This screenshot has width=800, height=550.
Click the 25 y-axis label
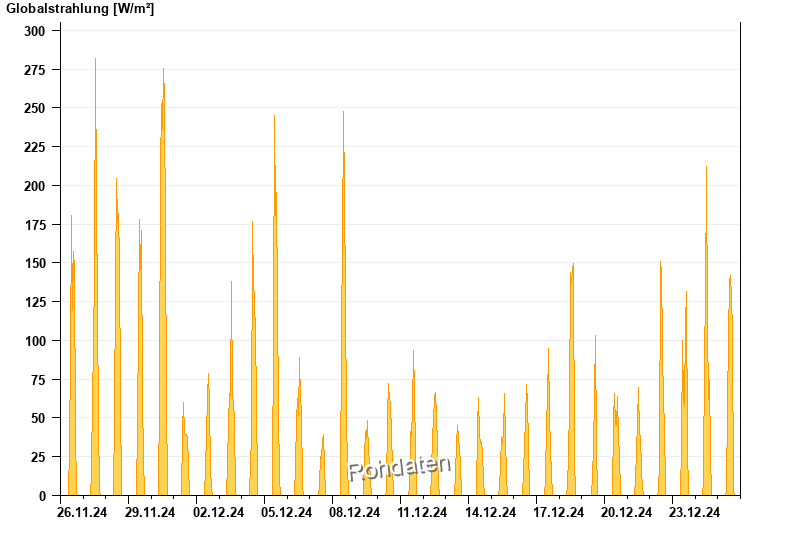[x=38, y=457]
